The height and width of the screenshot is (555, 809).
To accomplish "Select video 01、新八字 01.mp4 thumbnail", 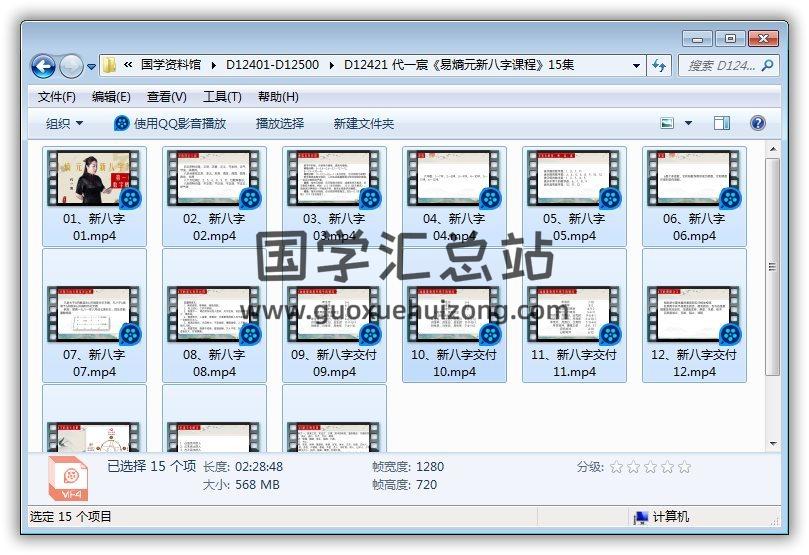I will 94,179.
